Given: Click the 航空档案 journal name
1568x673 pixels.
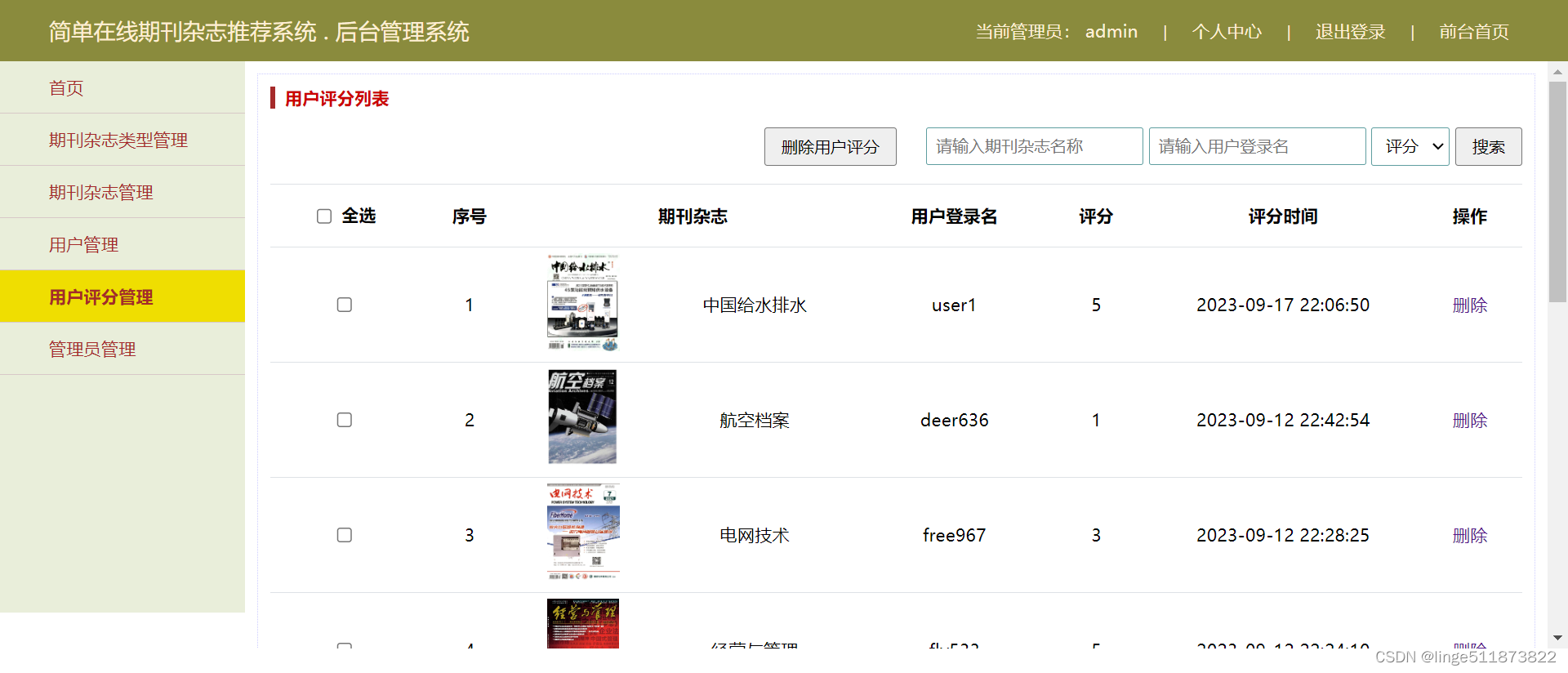Looking at the screenshot, I should 755,421.
